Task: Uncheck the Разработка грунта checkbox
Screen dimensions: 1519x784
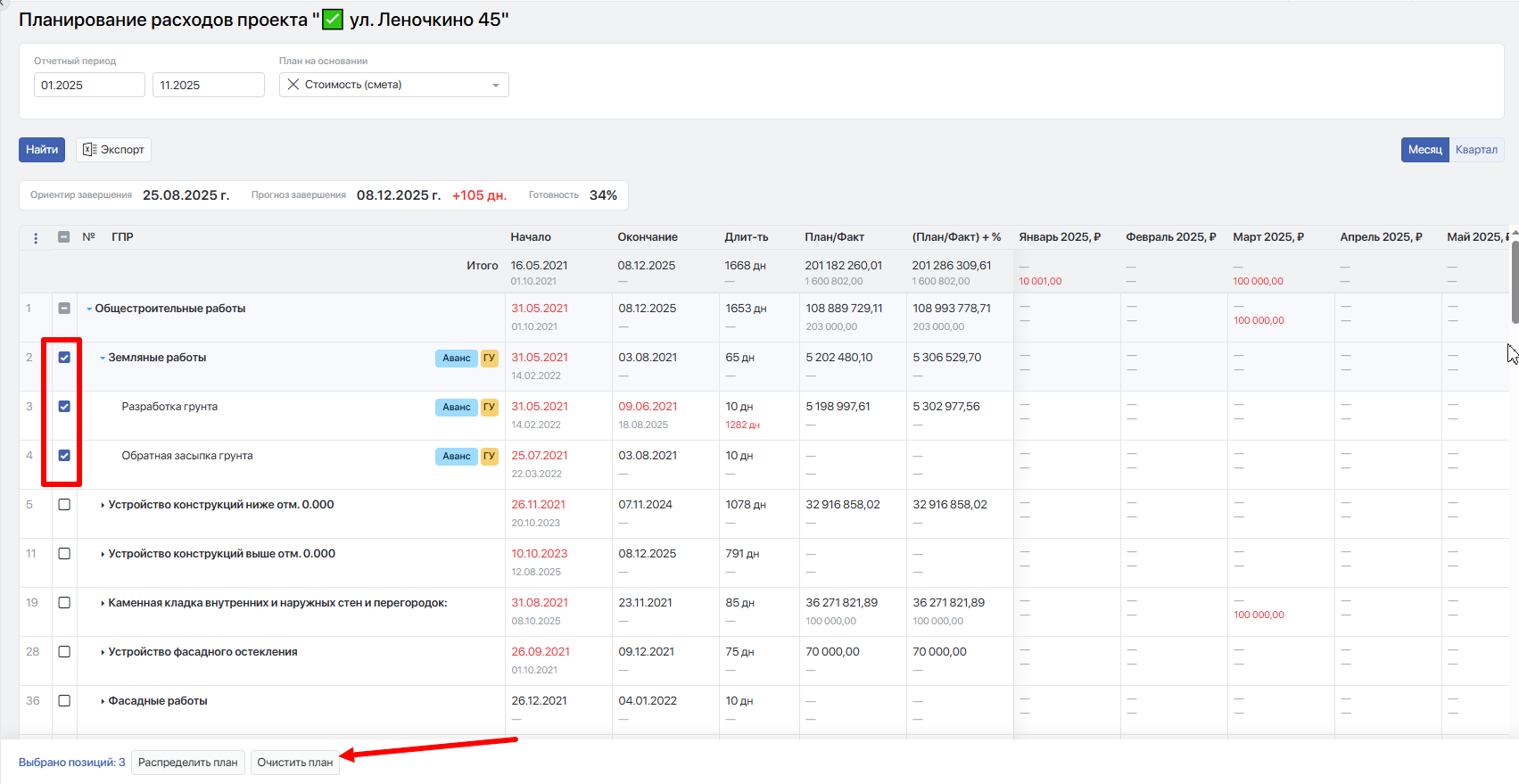Action: point(64,407)
